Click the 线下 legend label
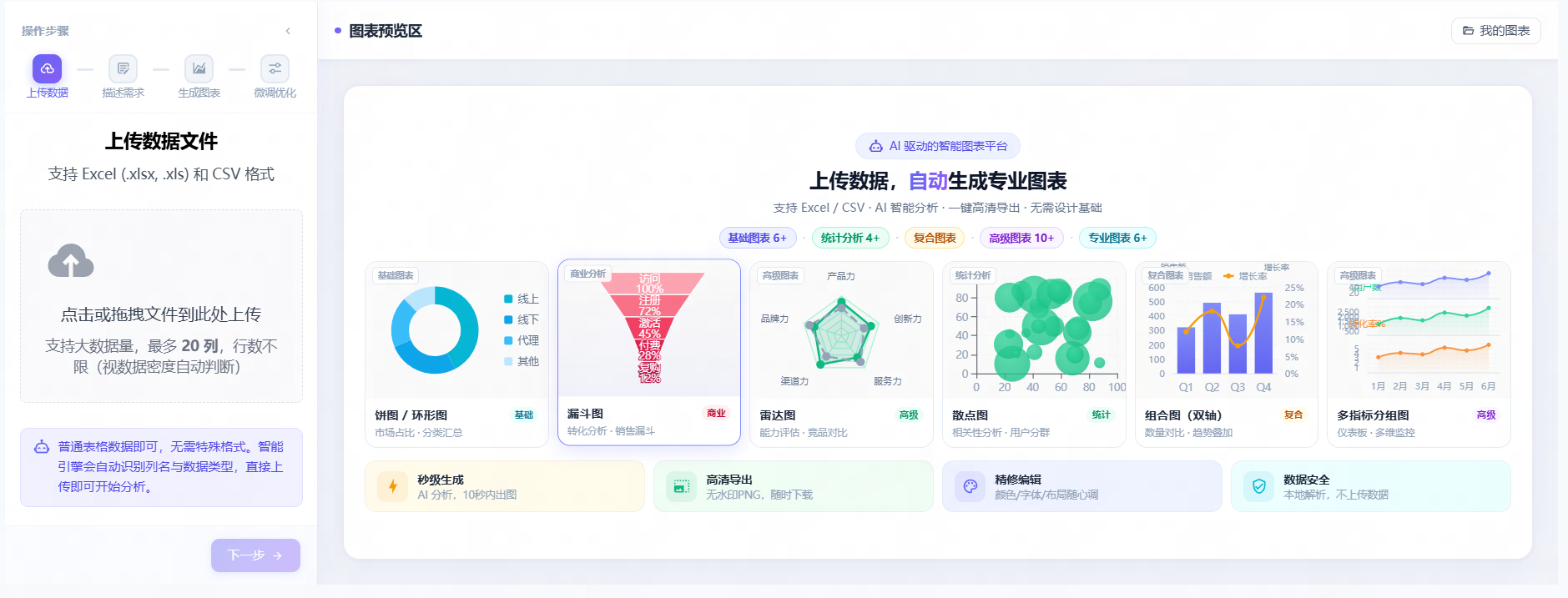This screenshot has width=1568, height=598. tap(528, 319)
